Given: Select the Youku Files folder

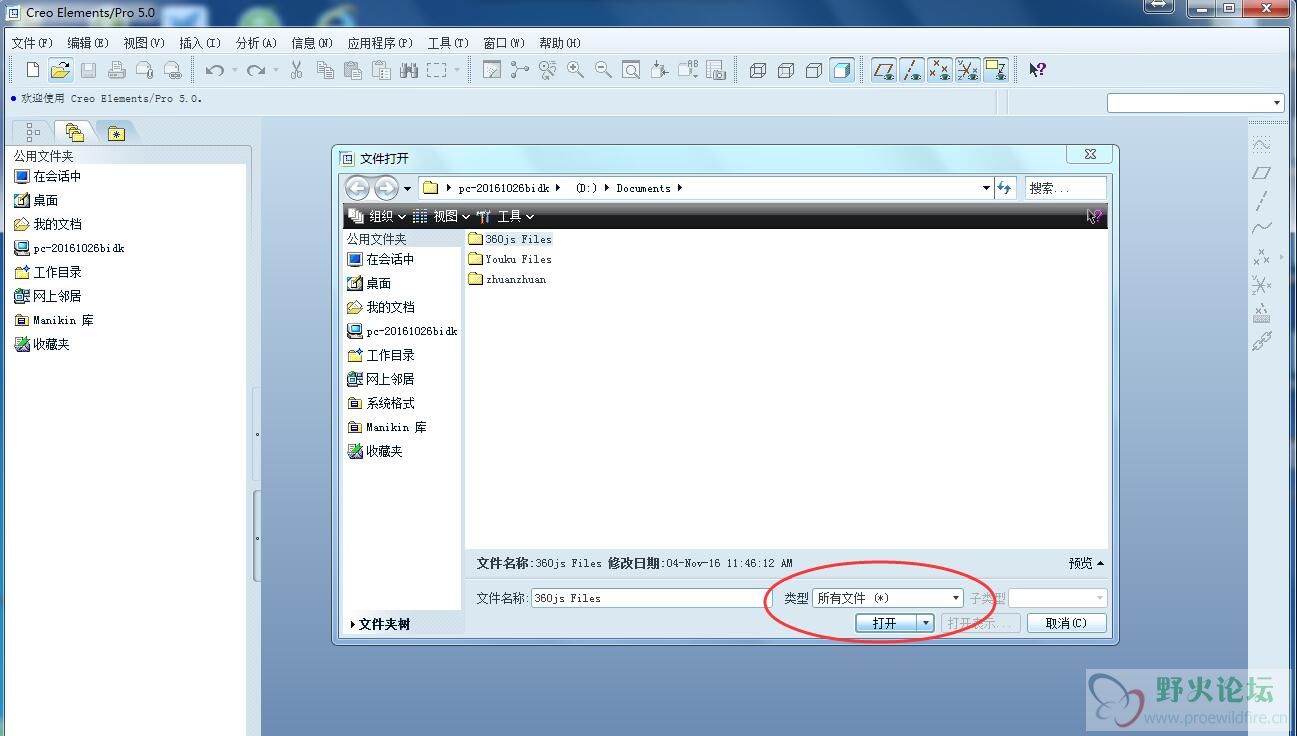Looking at the screenshot, I should coord(509,259).
